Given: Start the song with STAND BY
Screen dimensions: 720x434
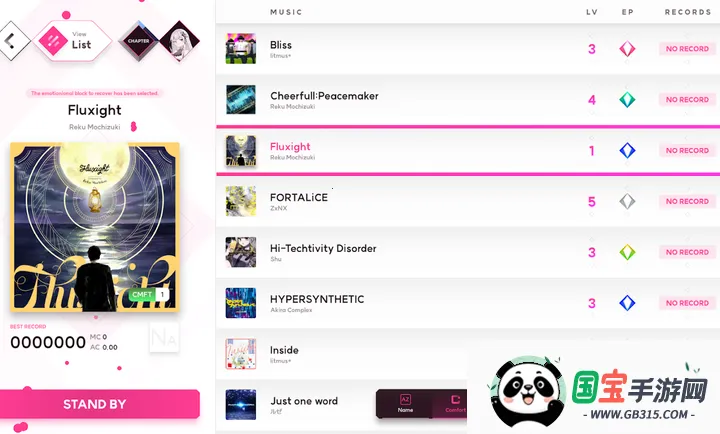Looking at the screenshot, I should point(100,404).
